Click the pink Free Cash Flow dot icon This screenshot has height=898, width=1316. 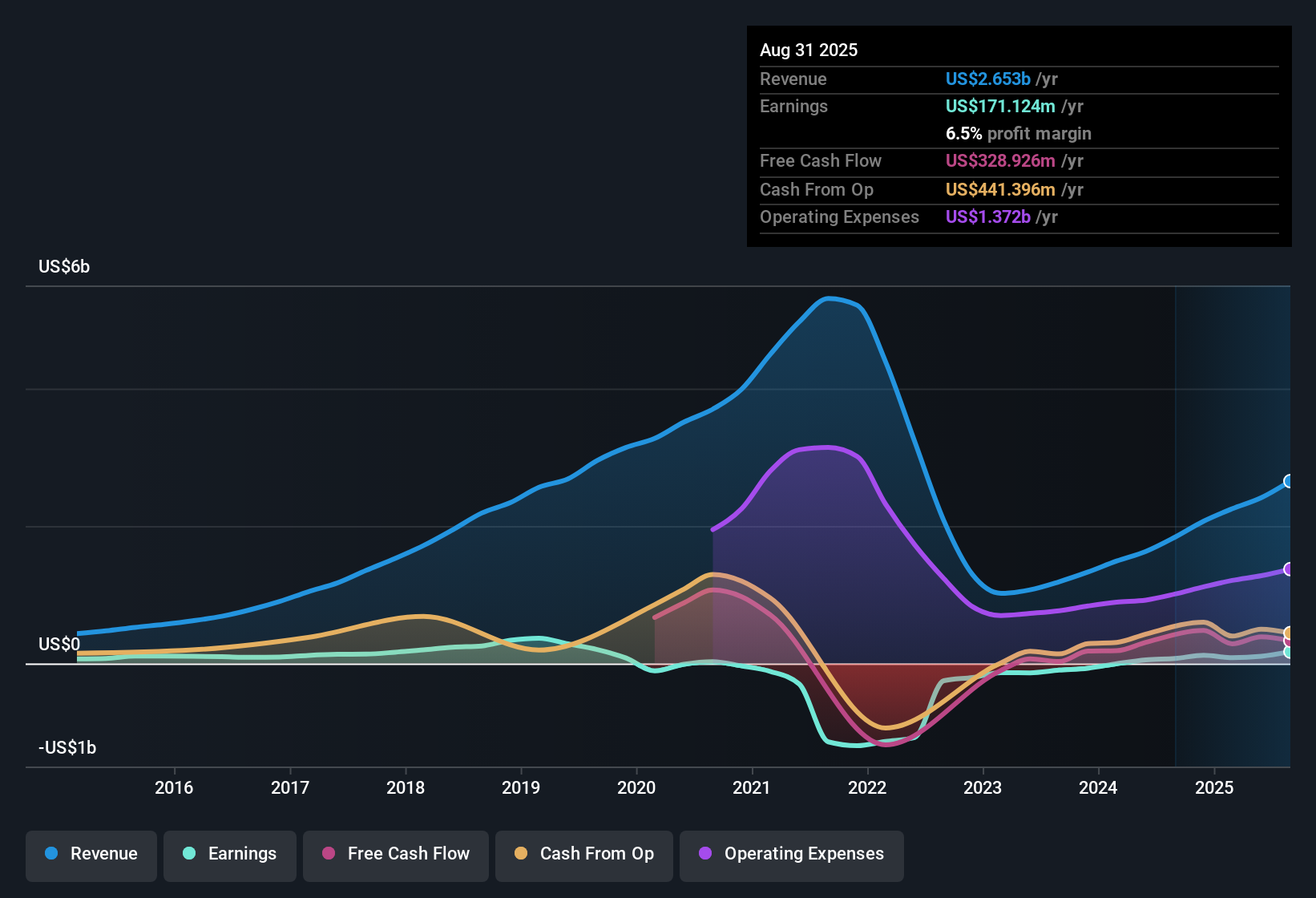327,854
